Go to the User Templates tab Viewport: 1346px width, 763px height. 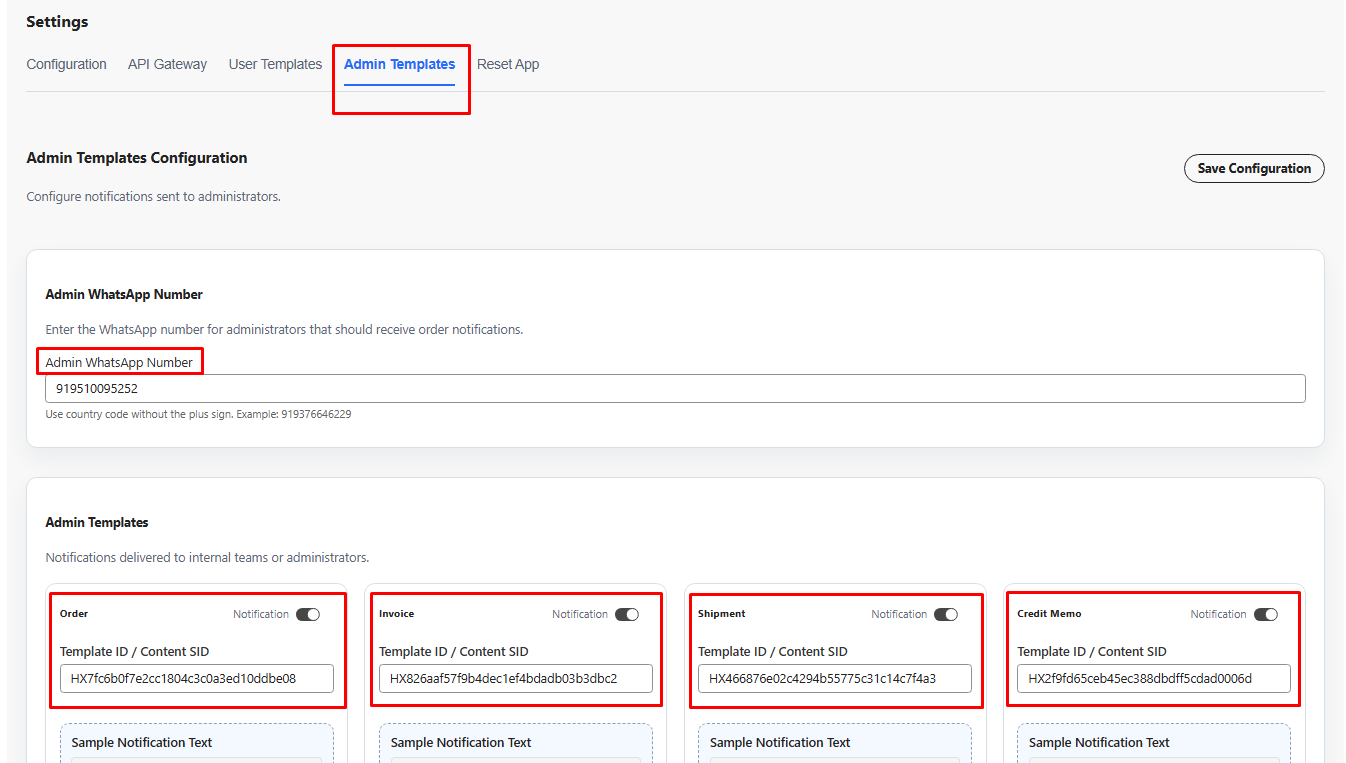pos(275,64)
